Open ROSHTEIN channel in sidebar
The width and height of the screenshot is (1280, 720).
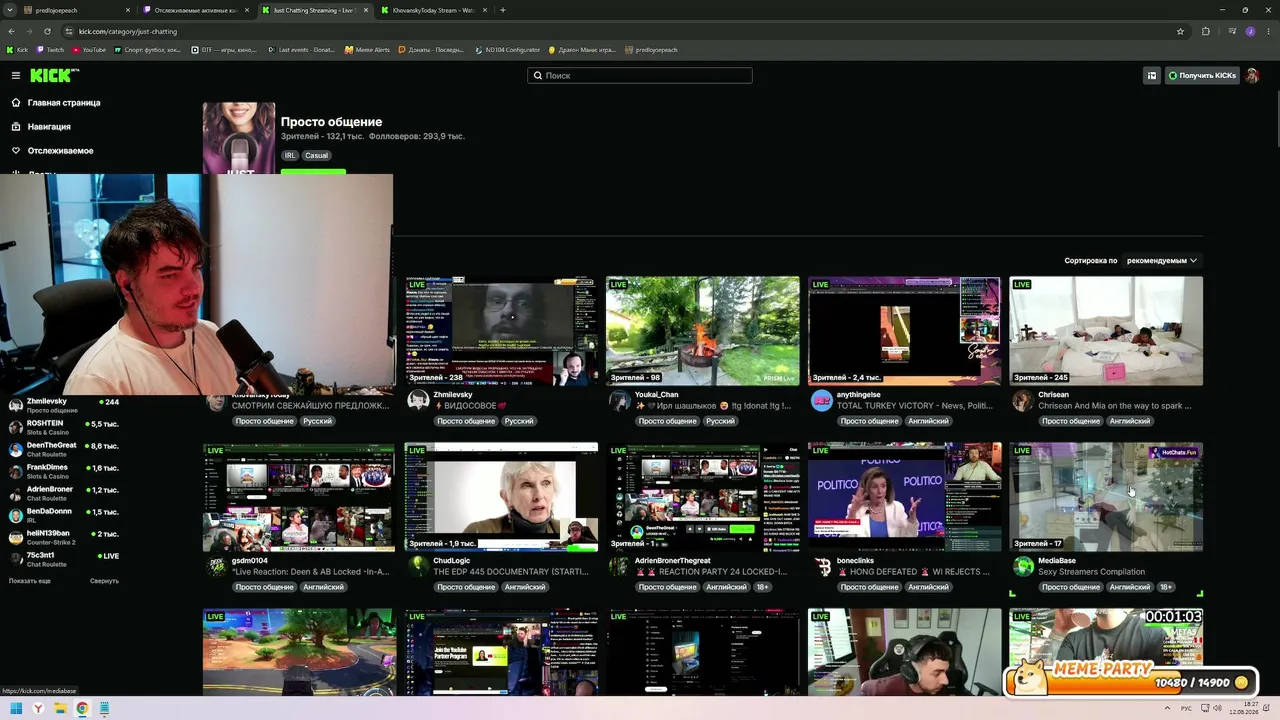click(x=64, y=427)
